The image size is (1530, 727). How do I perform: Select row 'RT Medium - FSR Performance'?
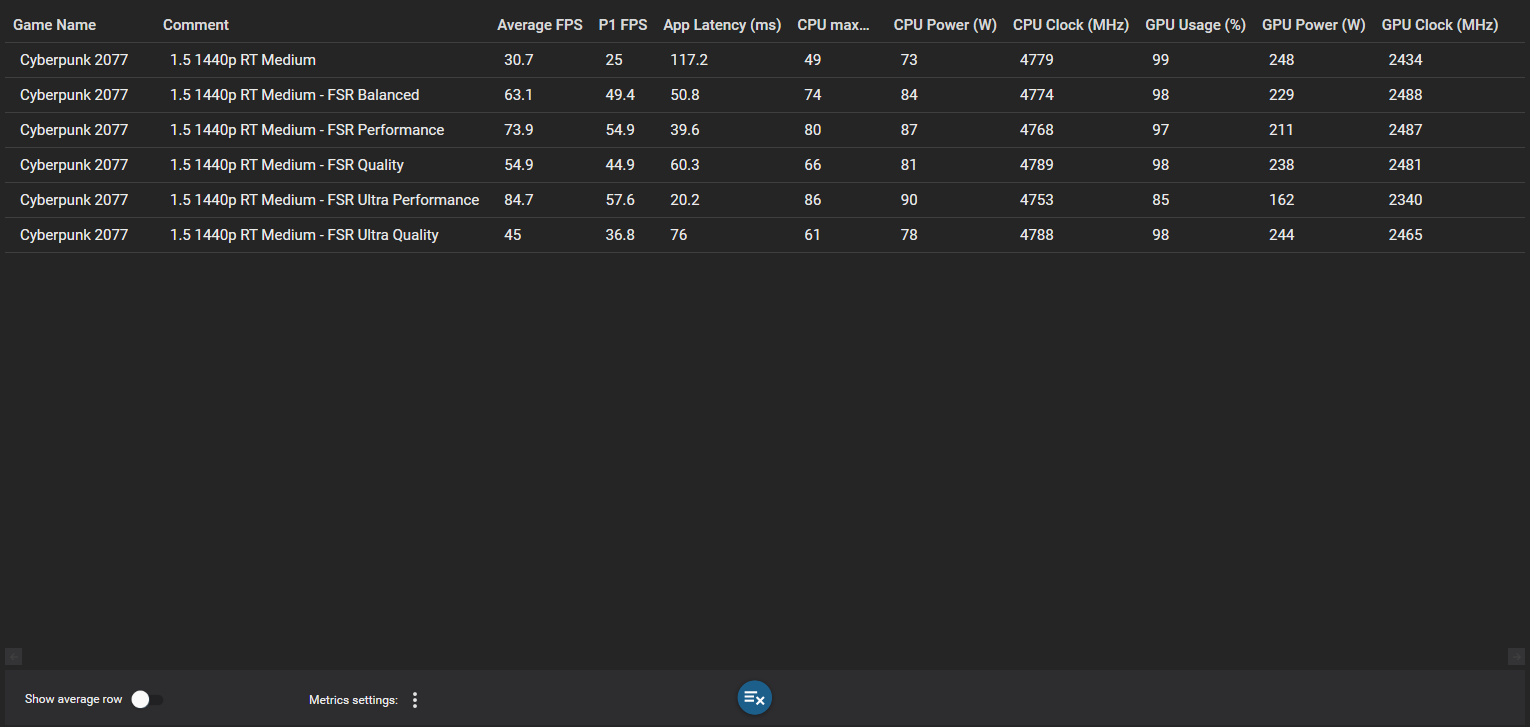point(765,130)
